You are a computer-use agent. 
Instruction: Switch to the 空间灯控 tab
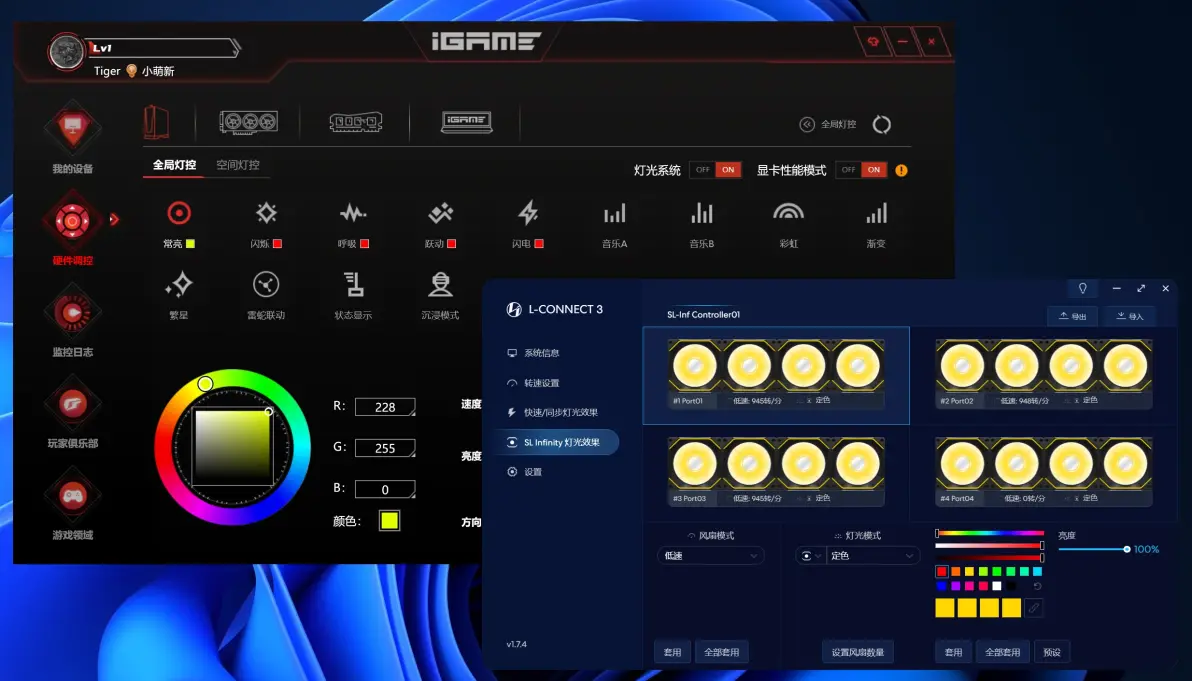click(x=238, y=165)
